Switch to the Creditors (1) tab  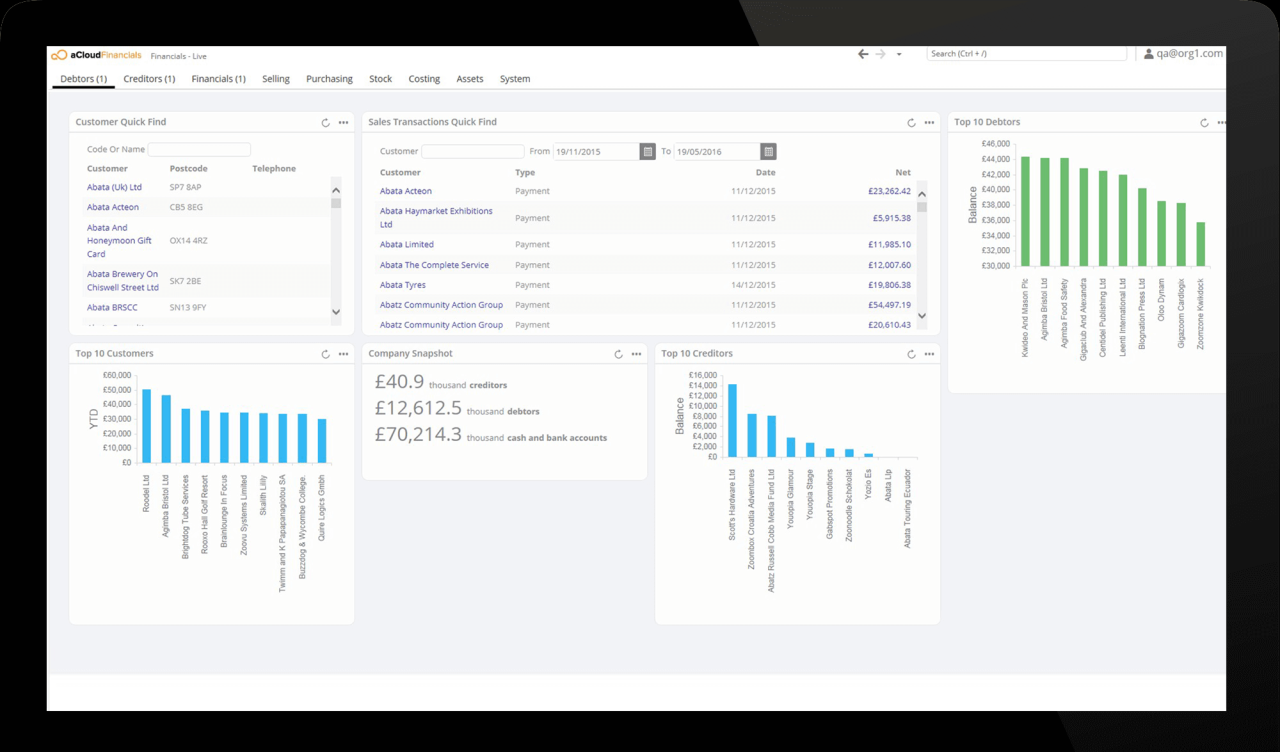pyautogui.click(x=149, y=79)
